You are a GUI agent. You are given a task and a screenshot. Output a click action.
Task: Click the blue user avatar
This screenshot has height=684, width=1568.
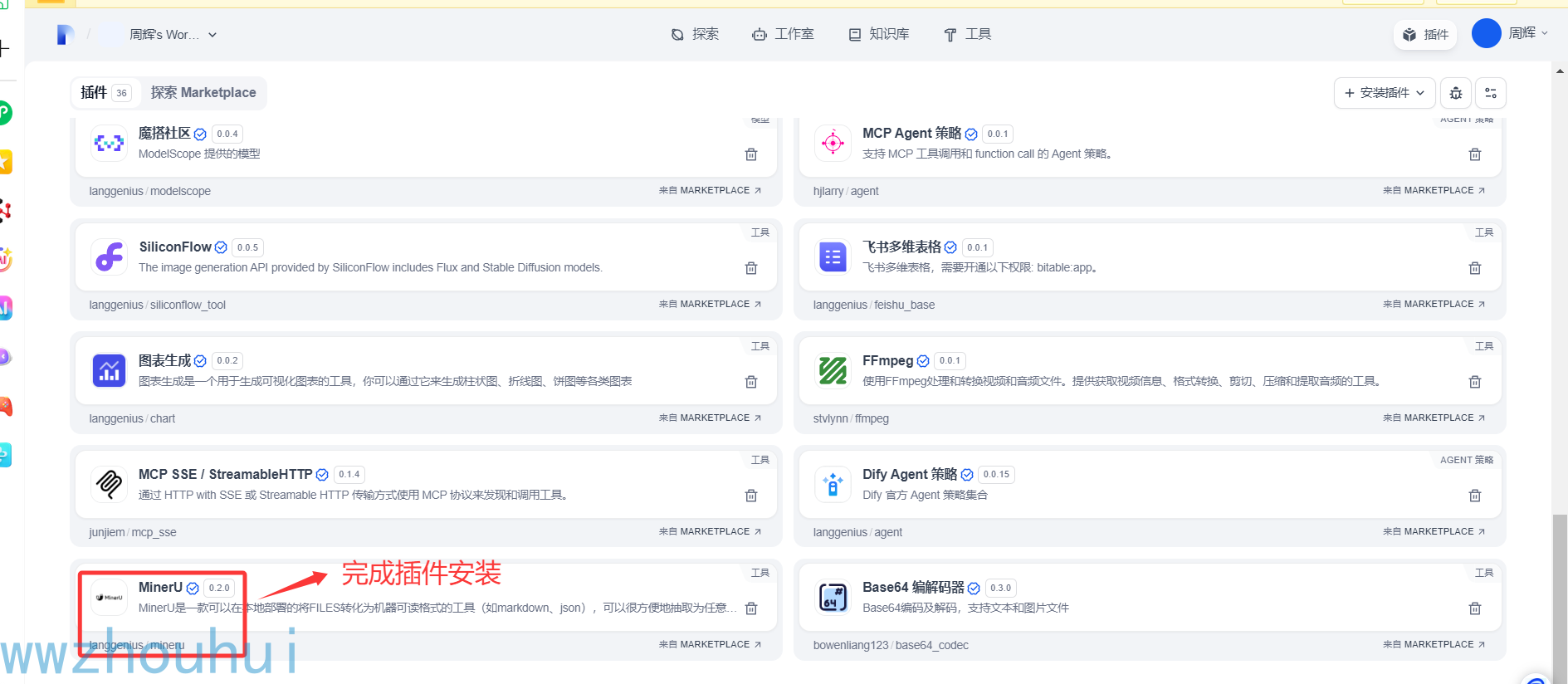point(1486,33)
